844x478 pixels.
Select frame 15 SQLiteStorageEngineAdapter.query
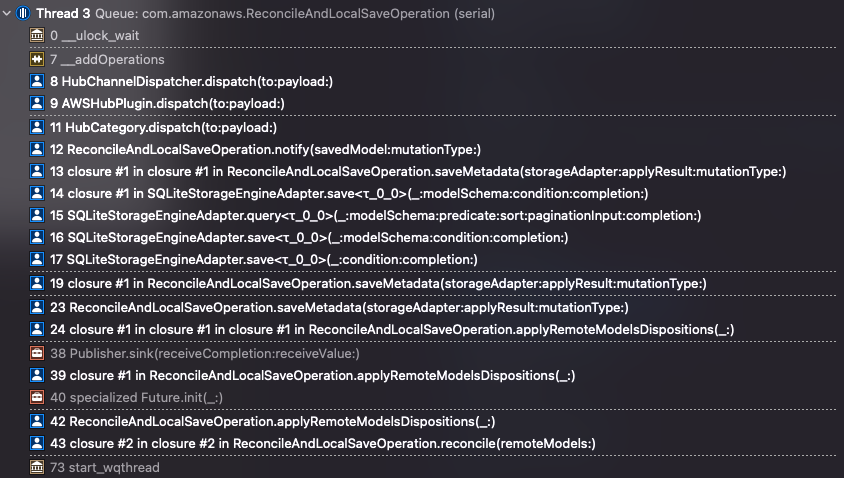point(376,216)
